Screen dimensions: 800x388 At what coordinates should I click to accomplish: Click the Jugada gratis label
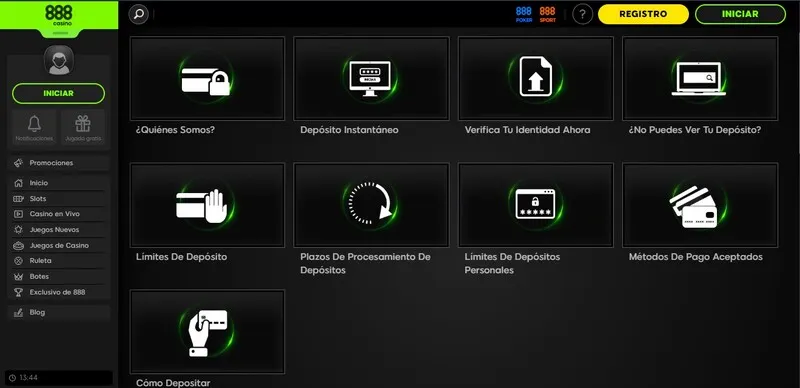(83, 138)
